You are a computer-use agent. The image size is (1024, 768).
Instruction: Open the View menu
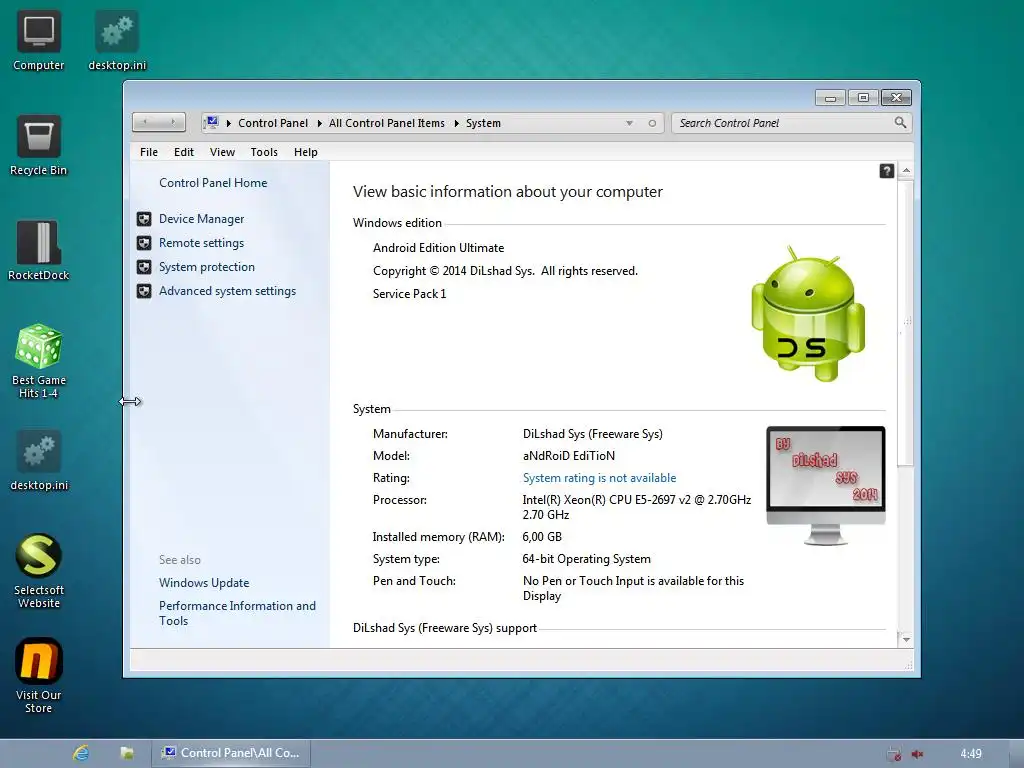click(x=222, y=152)
